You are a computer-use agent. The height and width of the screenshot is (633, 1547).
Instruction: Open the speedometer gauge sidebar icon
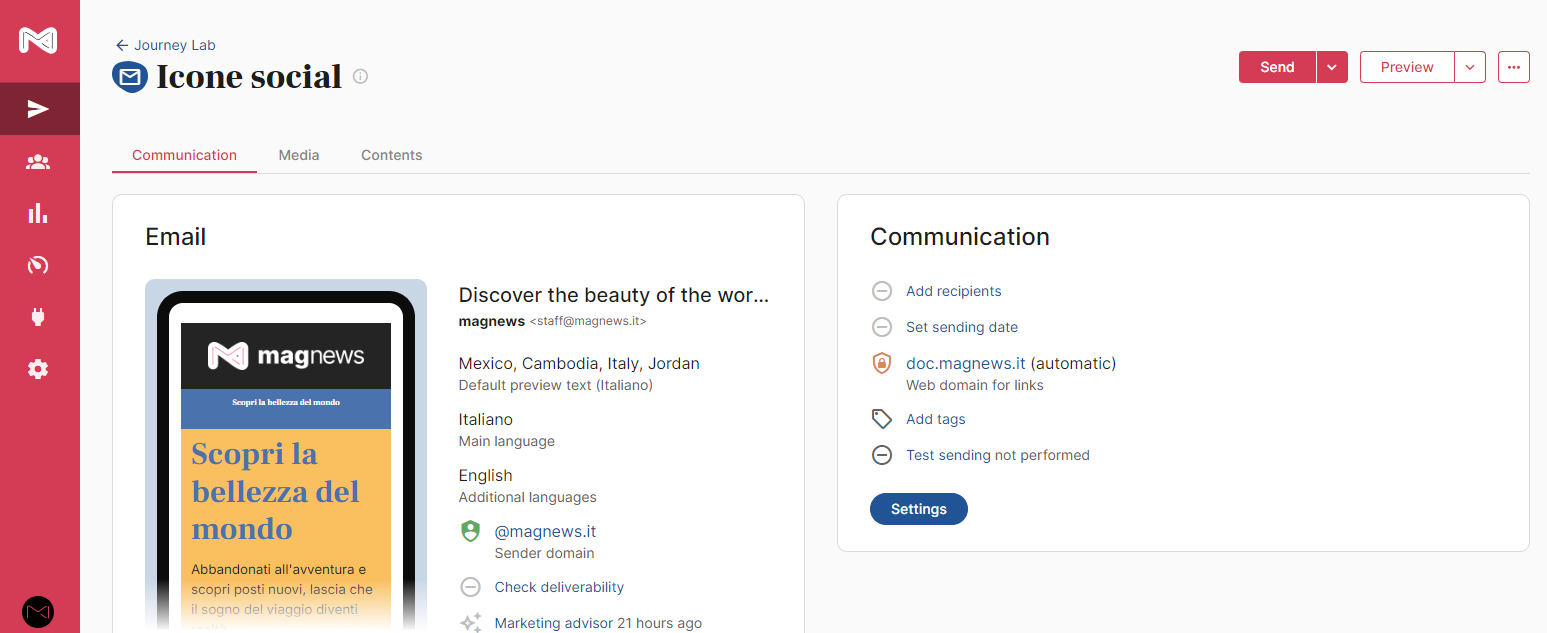pyautogui.click(x=38, y=265)
